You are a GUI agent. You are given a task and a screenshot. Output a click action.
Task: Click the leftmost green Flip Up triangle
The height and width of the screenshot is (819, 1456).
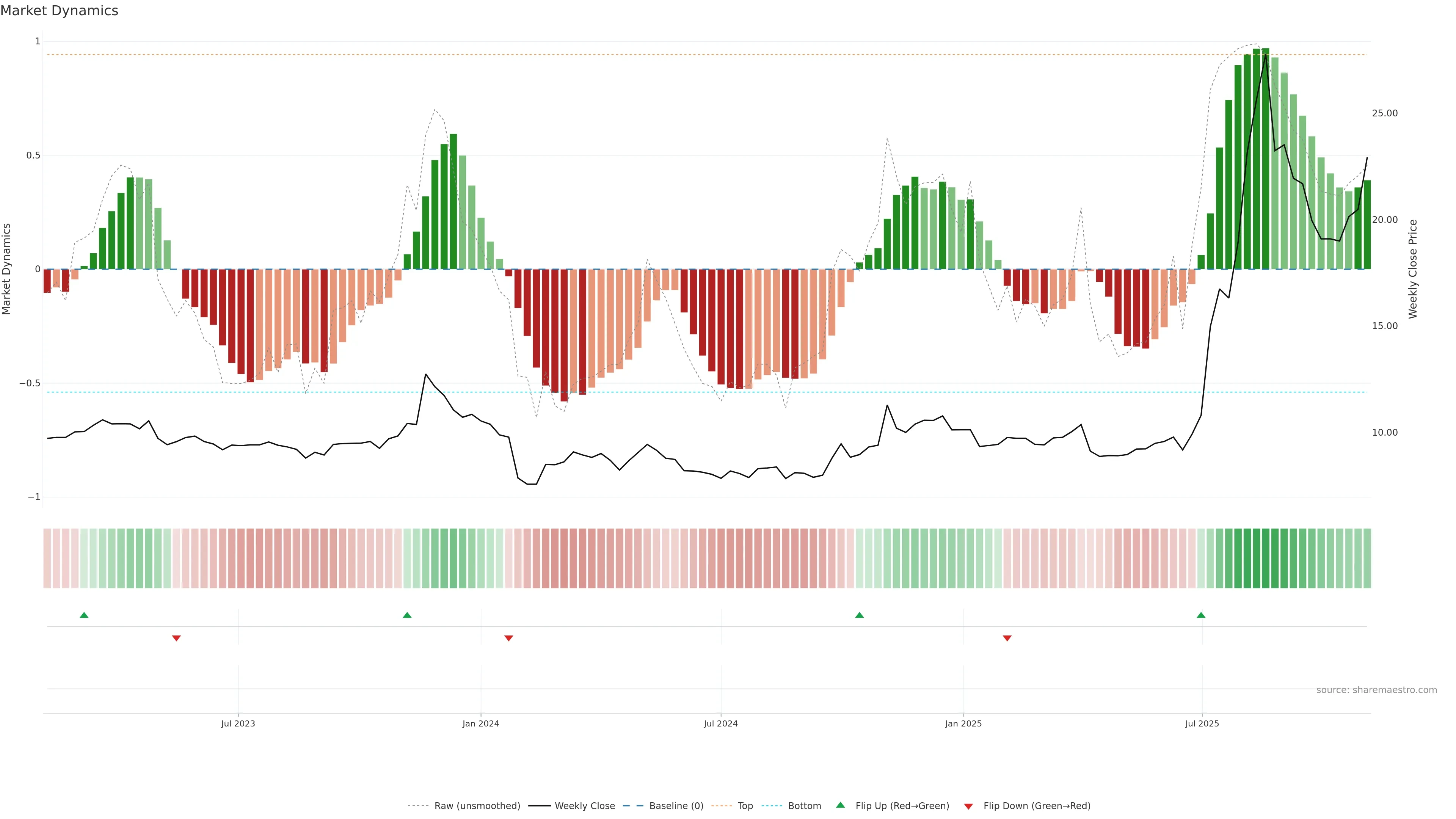point(84,615)
